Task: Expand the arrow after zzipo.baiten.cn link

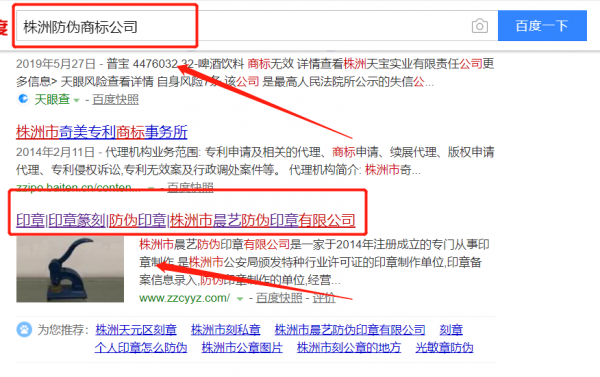Action: (x=152, y=188)
